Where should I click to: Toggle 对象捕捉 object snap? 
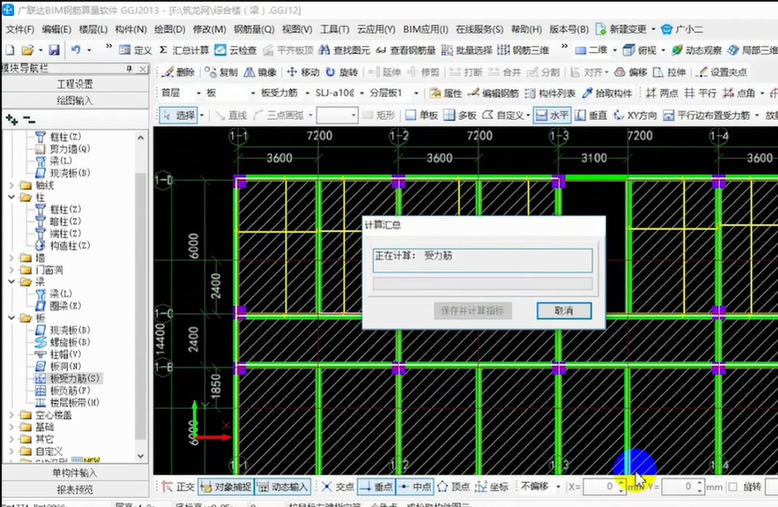coord(225,487)
